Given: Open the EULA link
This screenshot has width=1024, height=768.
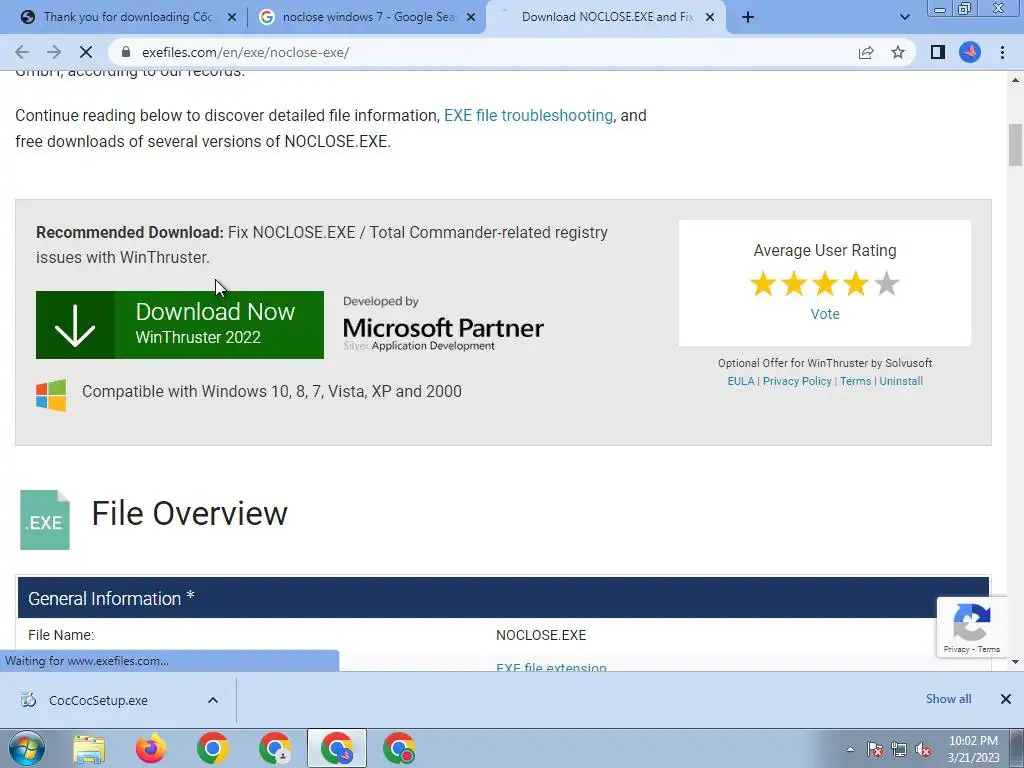Looking at the screenshot, I should (741, 381).
